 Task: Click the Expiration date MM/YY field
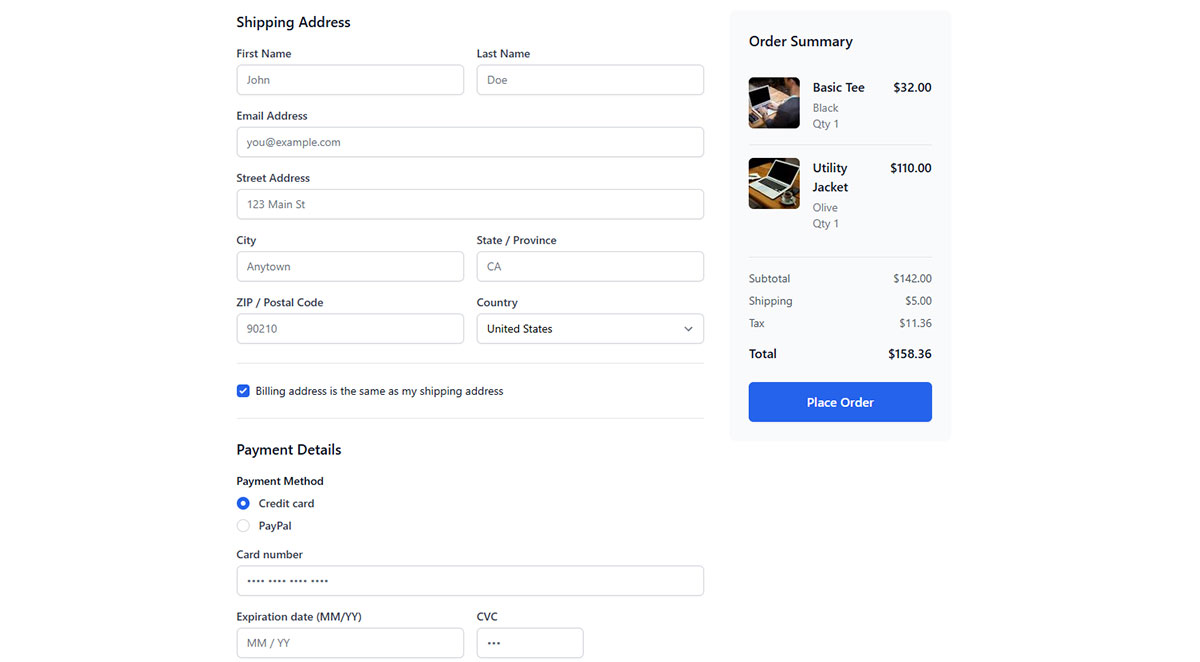tap(350, 643)
